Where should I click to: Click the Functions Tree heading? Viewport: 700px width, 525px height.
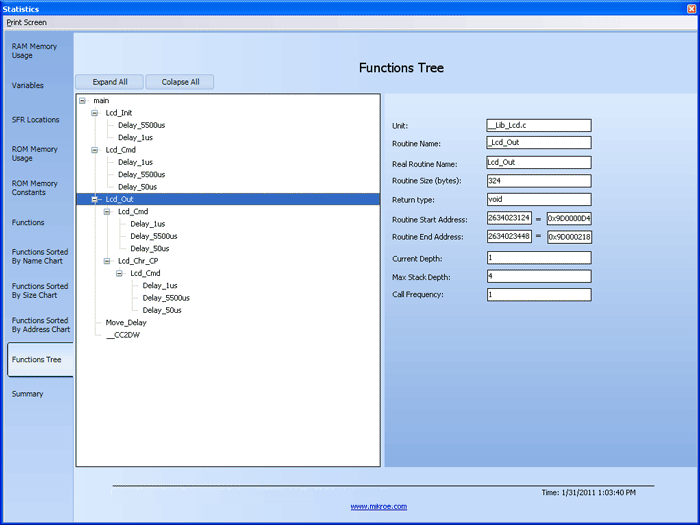point(401,68)
